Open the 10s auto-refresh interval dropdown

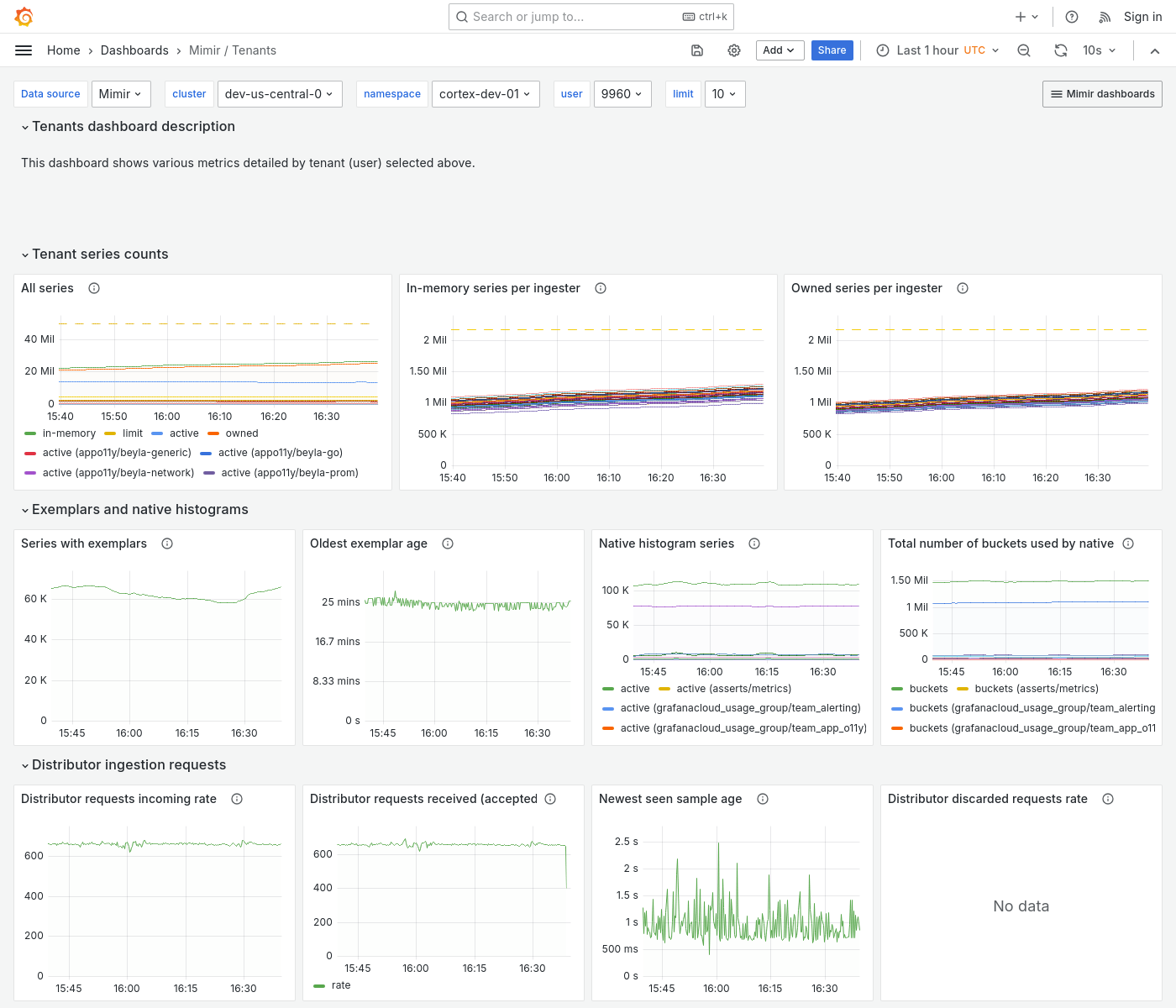[1099, 50]
